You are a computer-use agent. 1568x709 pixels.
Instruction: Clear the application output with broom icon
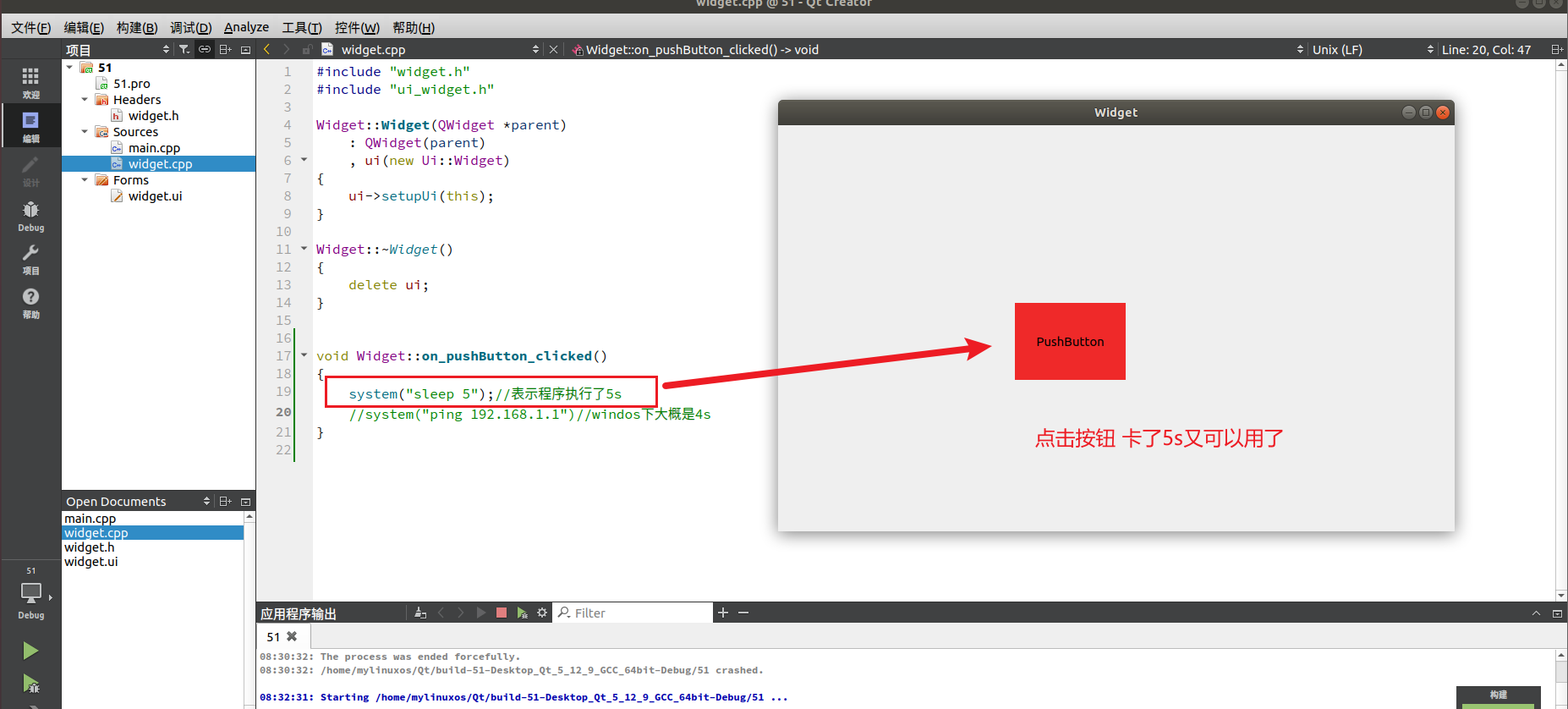pyautogui.click(x=420, y=613)
